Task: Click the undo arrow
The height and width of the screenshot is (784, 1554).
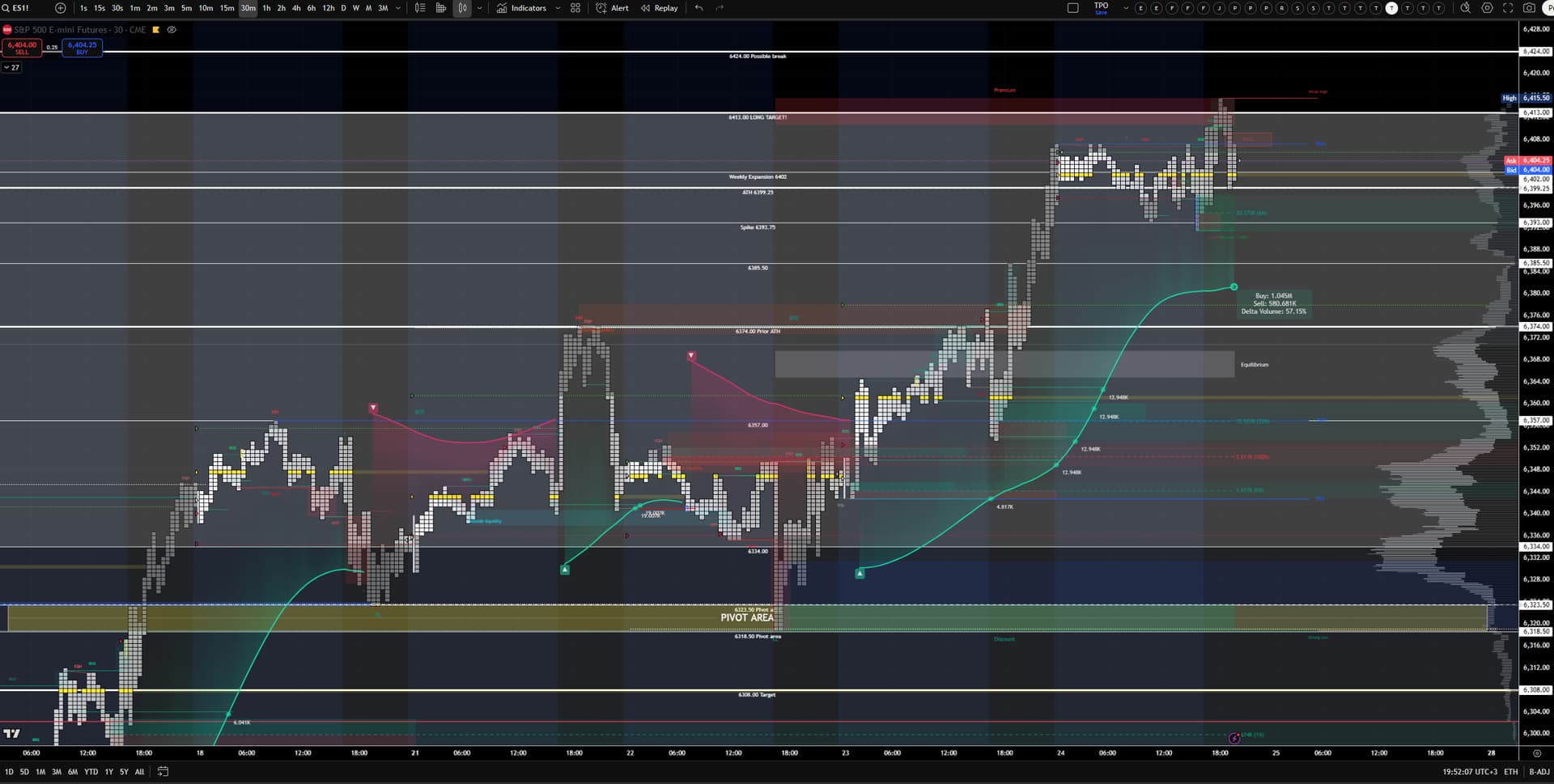Action: [699, 8]
